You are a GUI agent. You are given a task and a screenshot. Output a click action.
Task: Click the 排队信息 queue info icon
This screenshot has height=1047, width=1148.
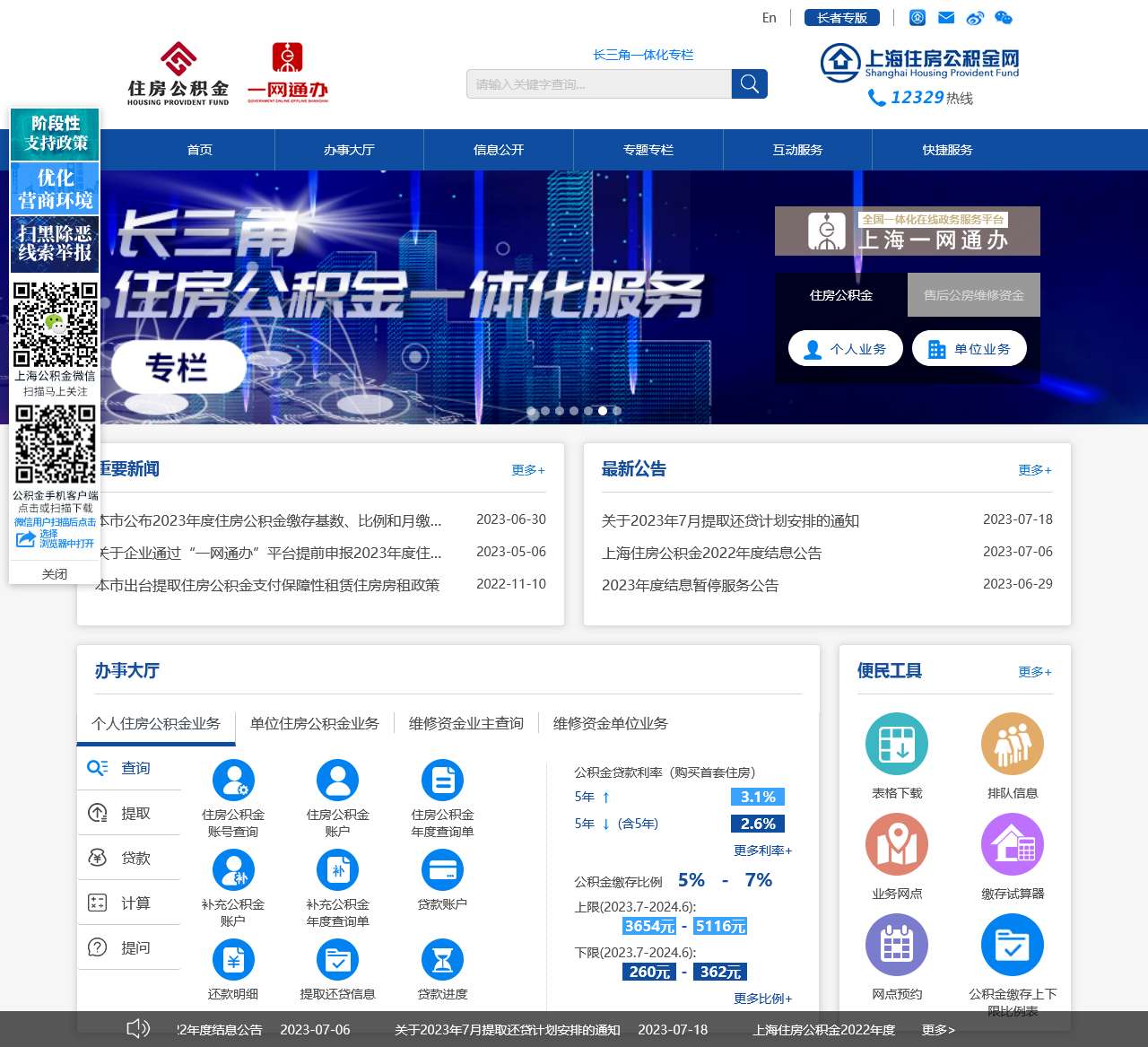[1012, 743]
